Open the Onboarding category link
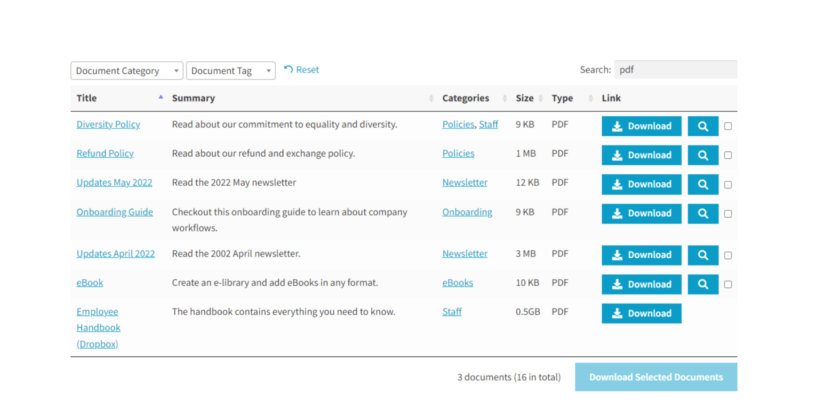This screenshot has width=820, height=420. [467, 212]
